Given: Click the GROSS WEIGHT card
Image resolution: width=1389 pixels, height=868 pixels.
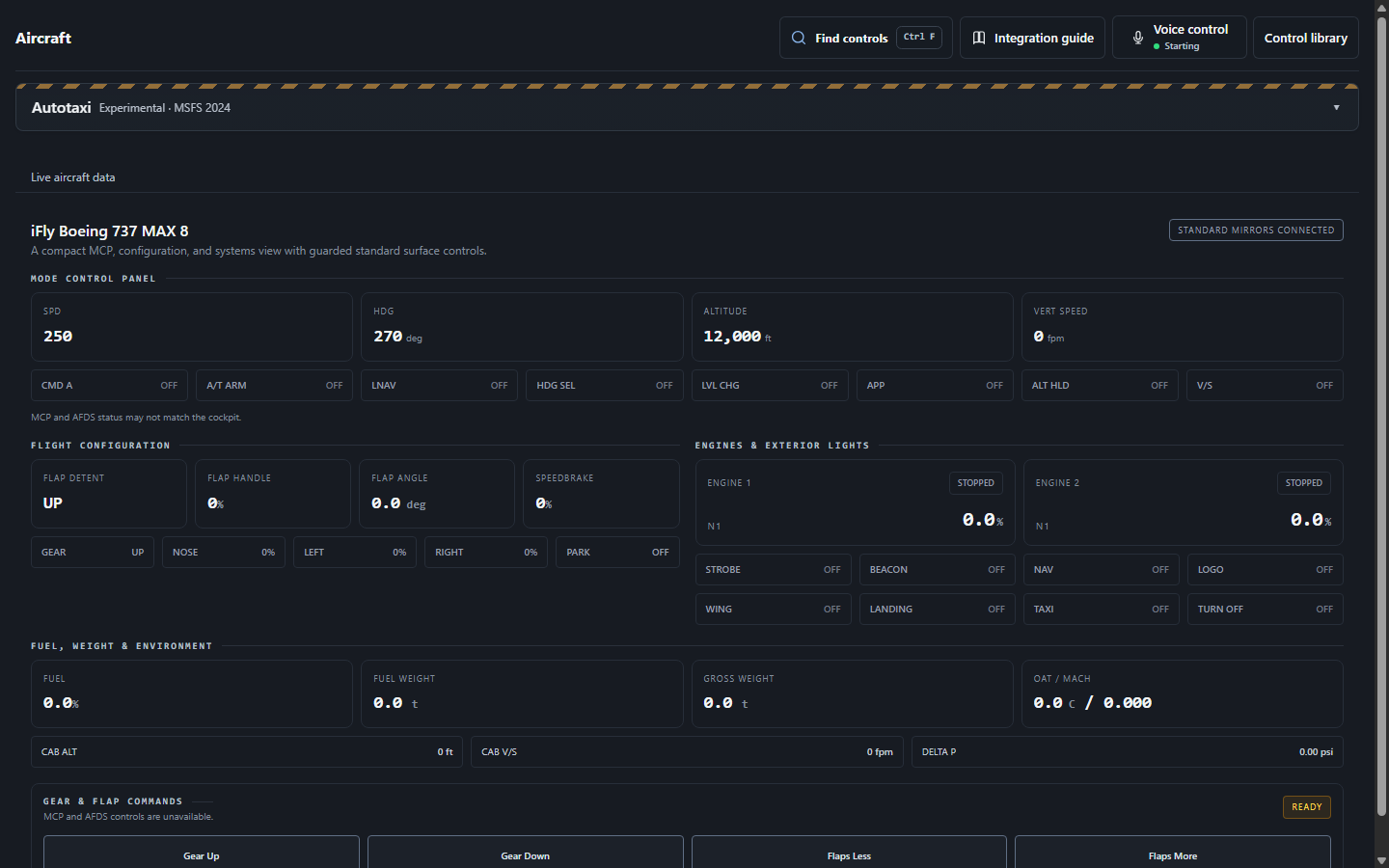Looking at the screenshot, I should [853, 693].
